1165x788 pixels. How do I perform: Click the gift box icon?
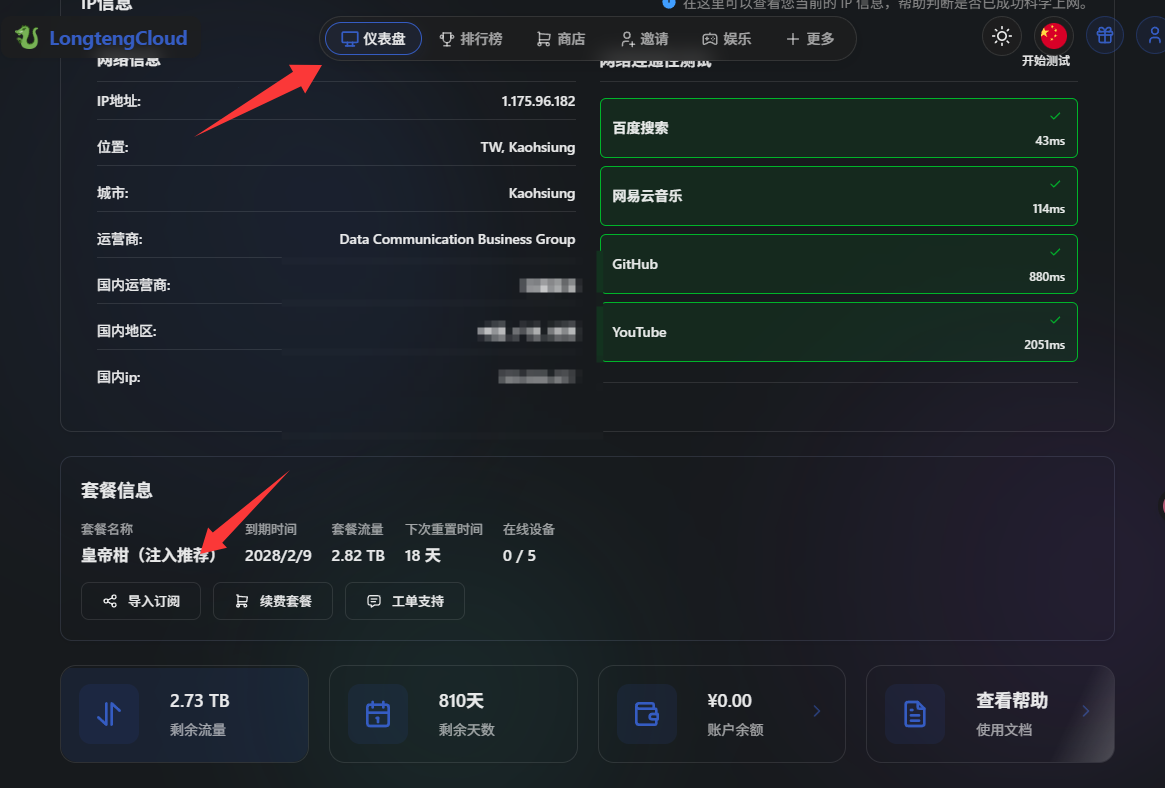tap(1105, 37)
